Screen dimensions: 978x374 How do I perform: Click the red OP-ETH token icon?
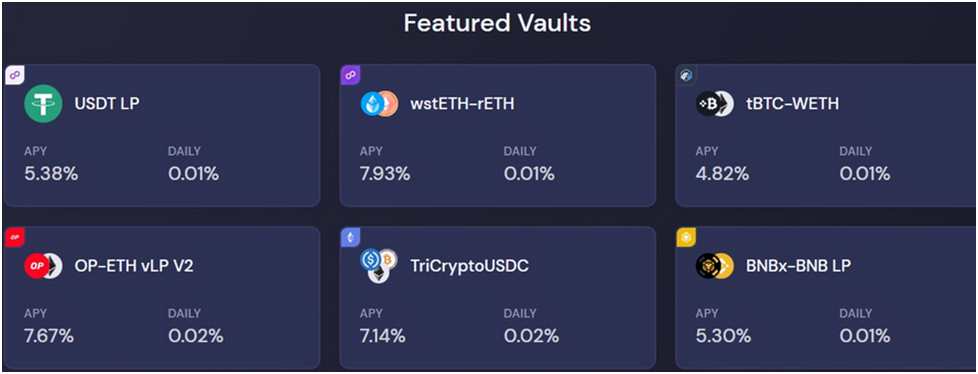[x=43, y=266]
